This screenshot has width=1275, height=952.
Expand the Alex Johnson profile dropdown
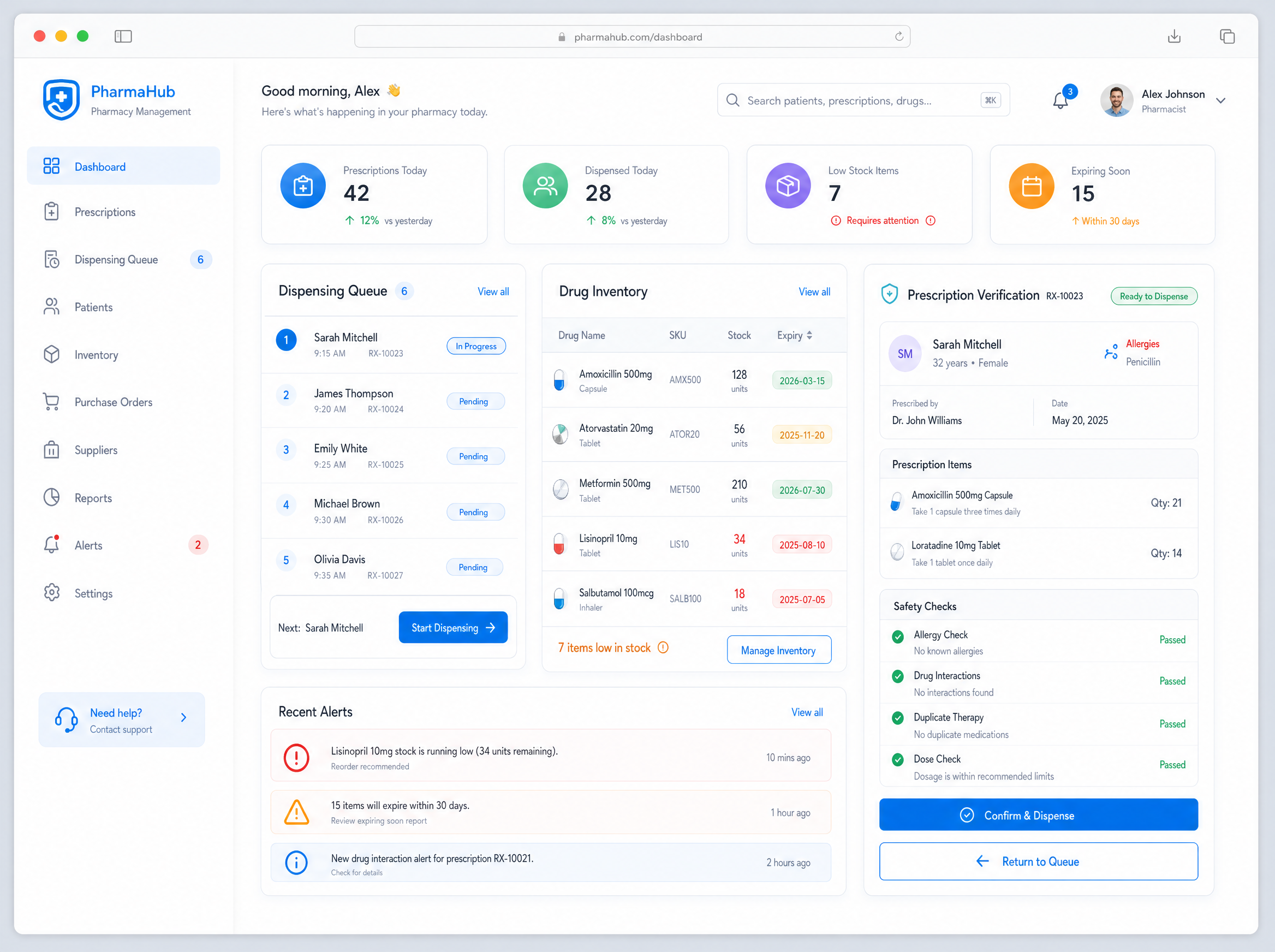coord(1220,100)
